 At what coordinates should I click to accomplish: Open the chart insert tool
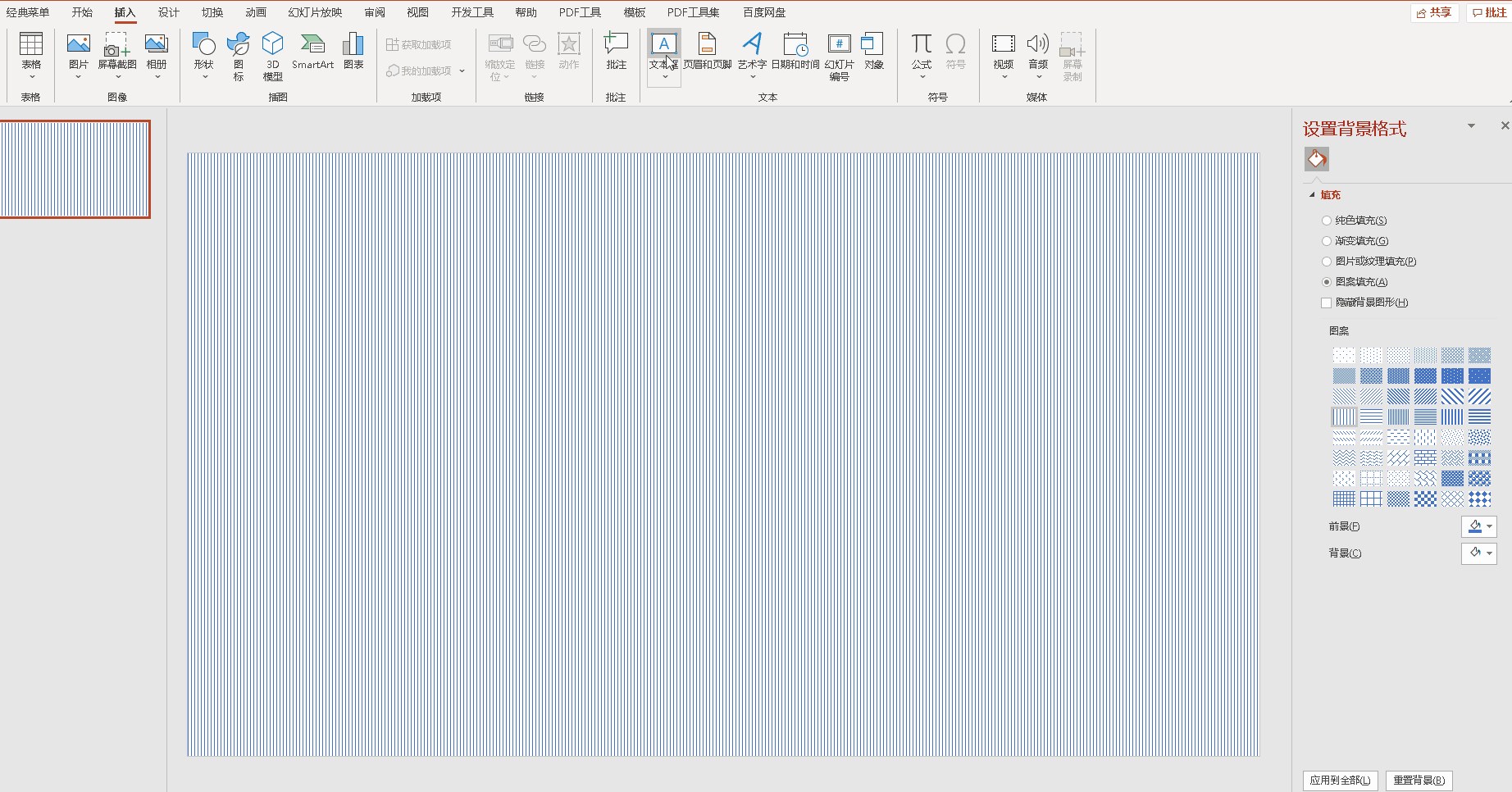pos(353,51)
